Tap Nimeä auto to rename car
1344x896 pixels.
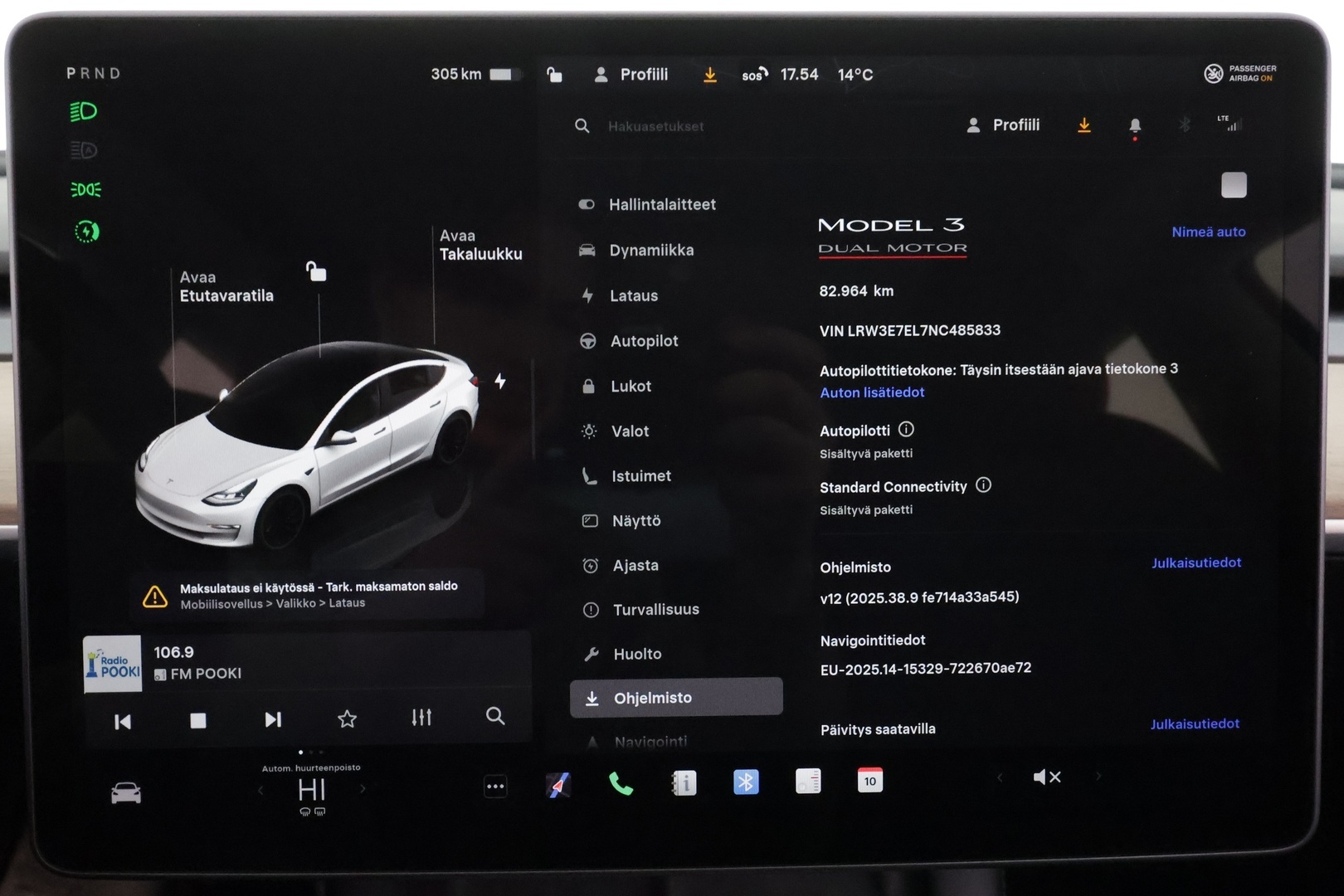1209,232
